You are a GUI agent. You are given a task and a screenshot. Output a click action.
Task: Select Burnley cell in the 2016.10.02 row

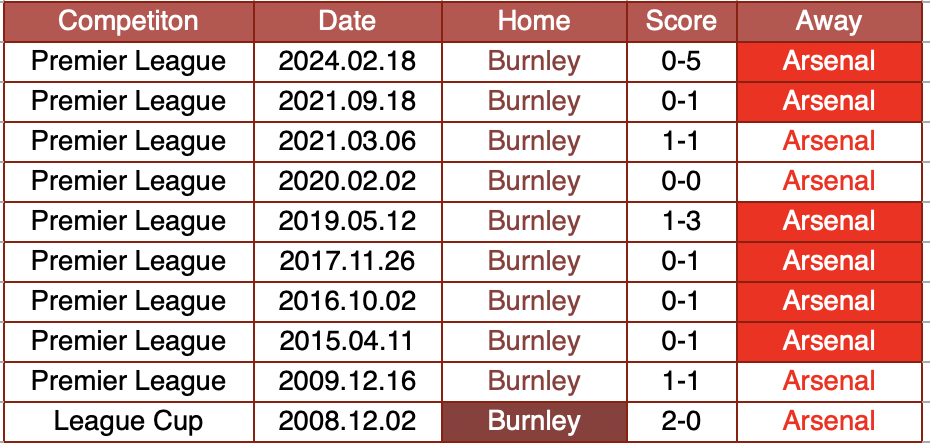[x=534, y=301]
